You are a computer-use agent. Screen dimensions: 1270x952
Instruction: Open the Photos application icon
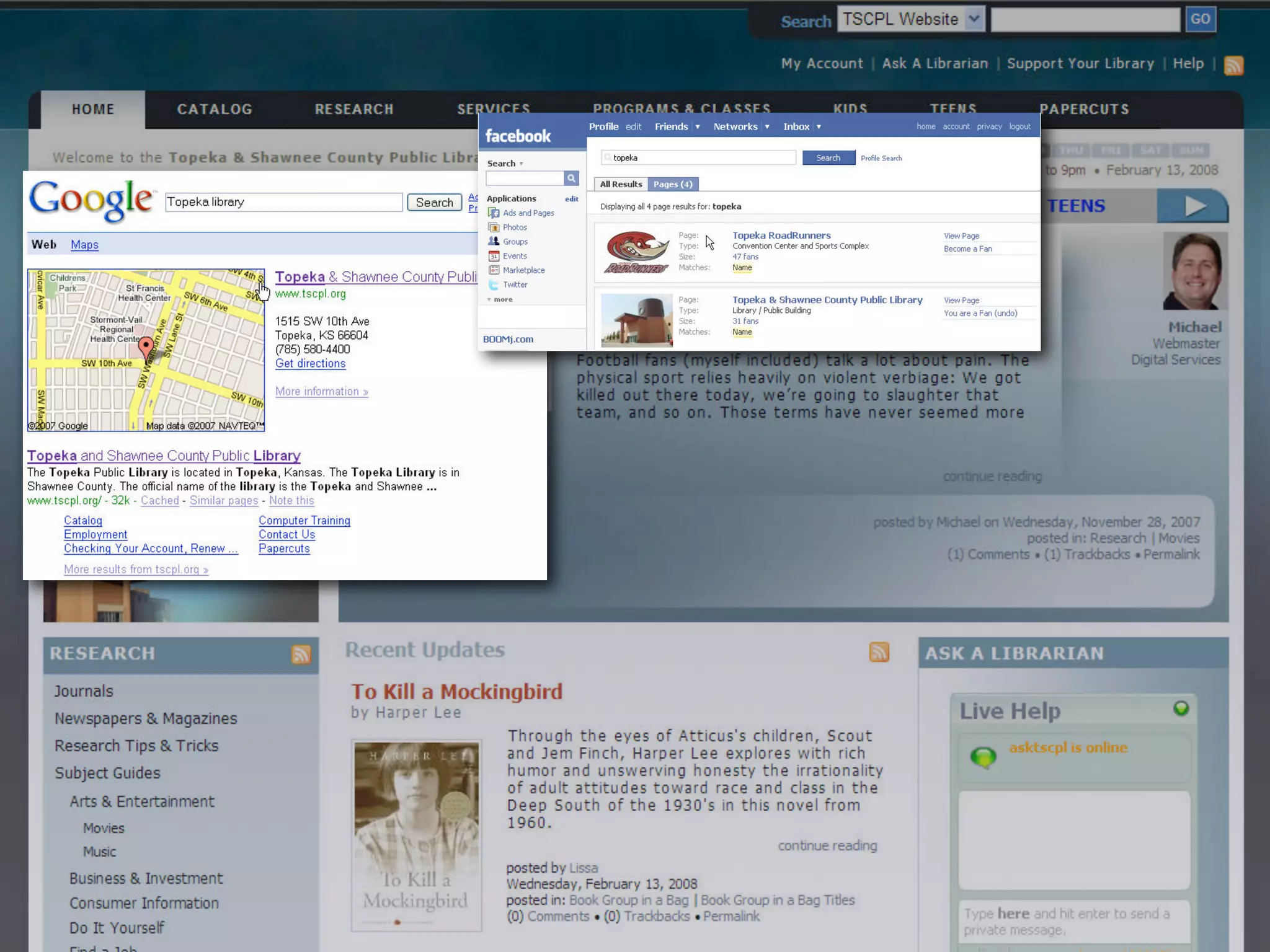[x=494, y=227]
